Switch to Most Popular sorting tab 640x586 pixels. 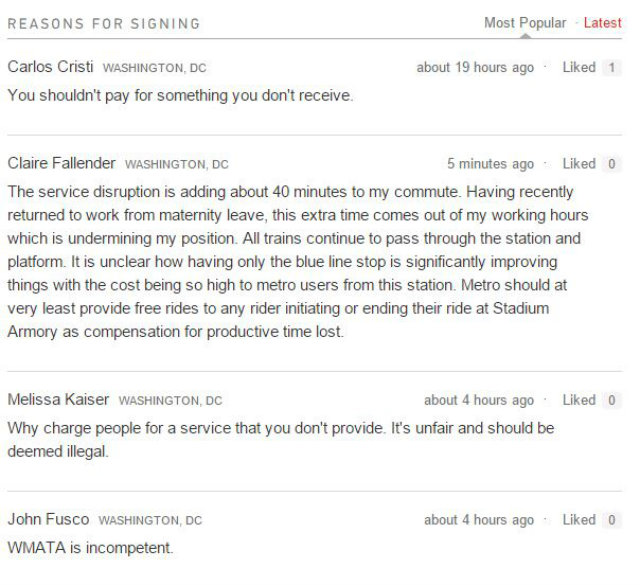point(524,23)
